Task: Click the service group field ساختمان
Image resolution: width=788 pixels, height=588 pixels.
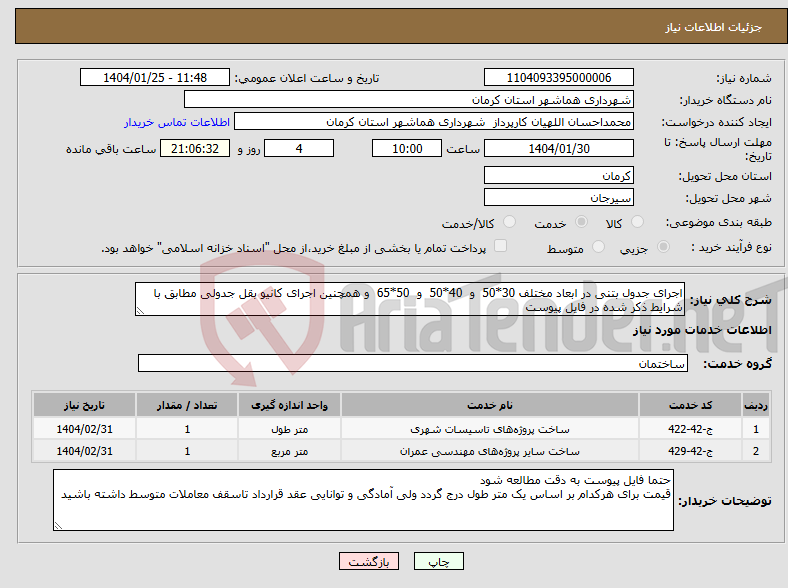Action: tap(413, 363)
